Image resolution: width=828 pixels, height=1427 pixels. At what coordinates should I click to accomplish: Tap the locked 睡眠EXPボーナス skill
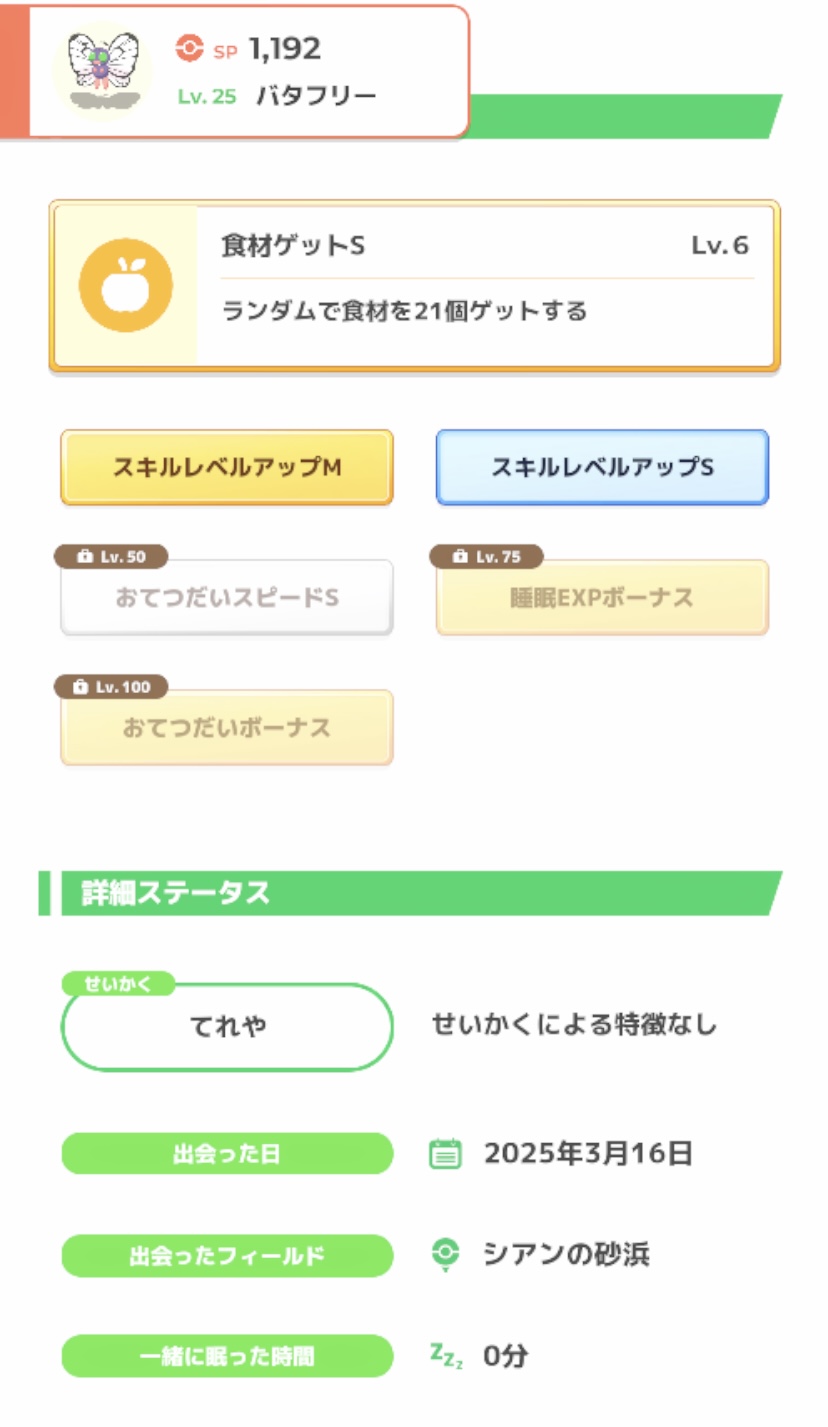coord(602,599)
